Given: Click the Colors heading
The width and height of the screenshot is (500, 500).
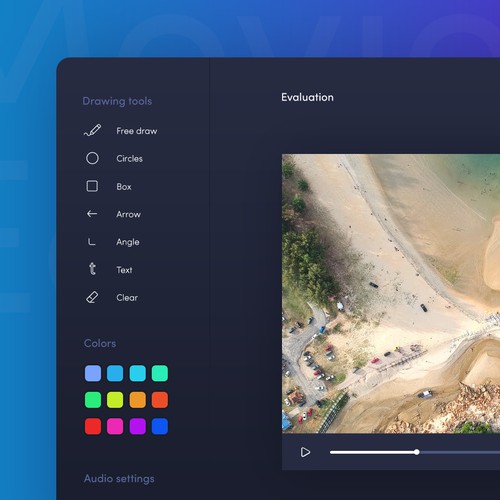Looking at the screenshot, I should [x=100, y=343].
